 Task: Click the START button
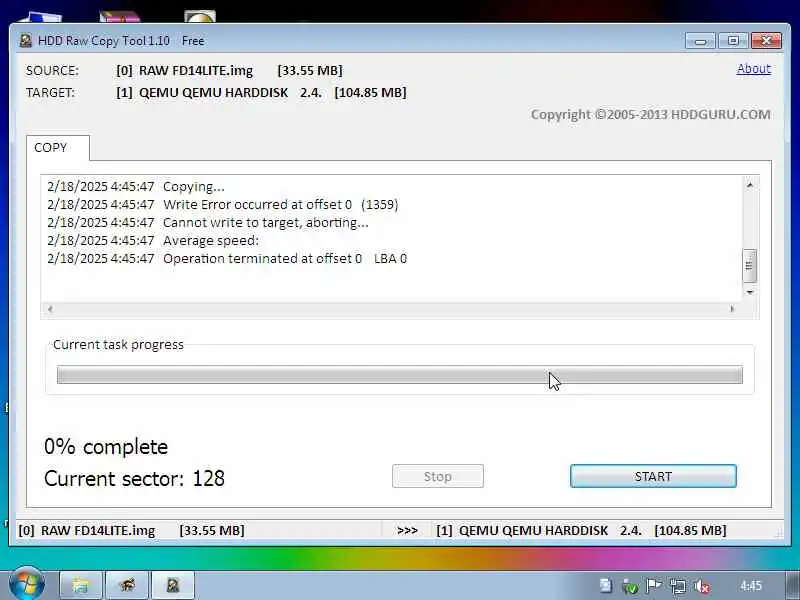(x=653, y=476)
